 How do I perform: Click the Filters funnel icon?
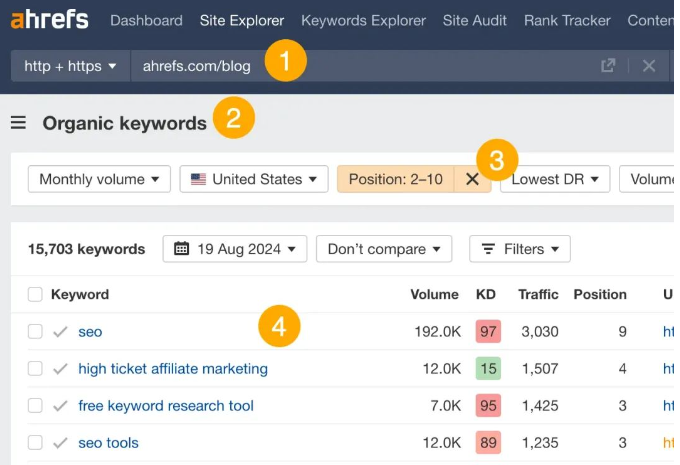click(488, 249)
